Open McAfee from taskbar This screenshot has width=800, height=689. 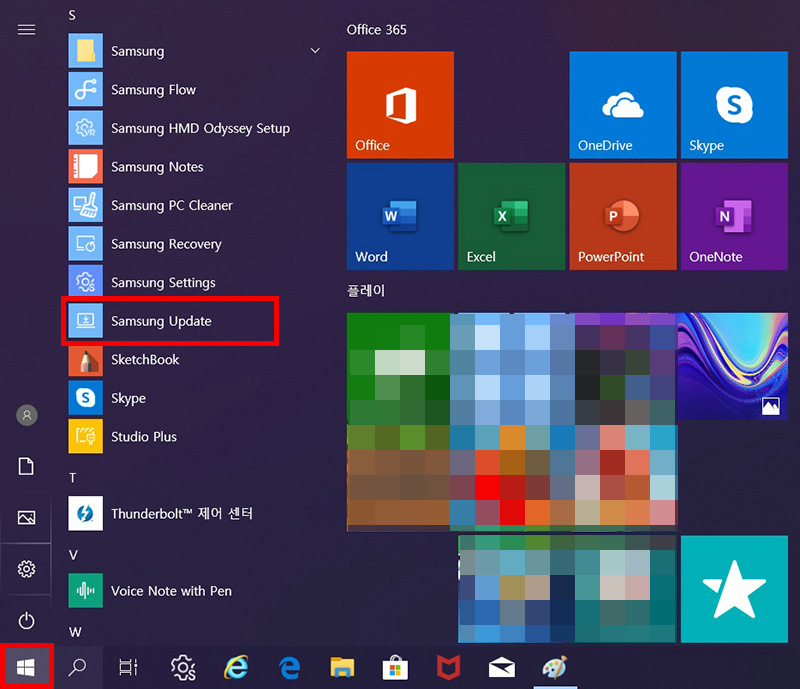[448, 667]
